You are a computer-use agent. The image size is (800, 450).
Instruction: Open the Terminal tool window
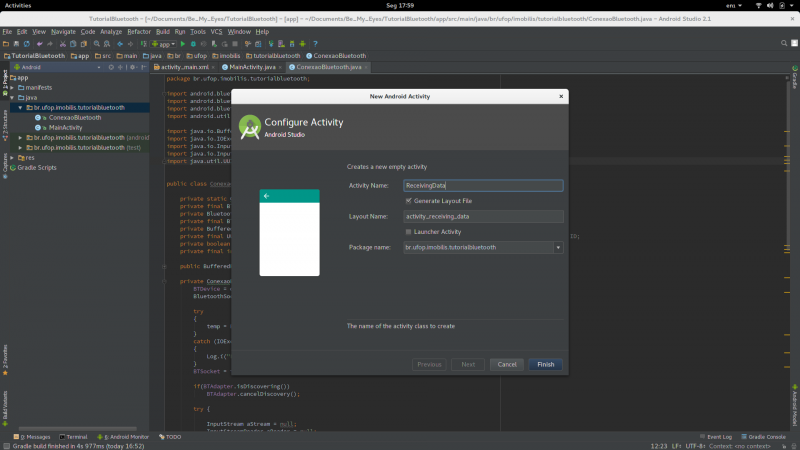click(x=74, y=437)
